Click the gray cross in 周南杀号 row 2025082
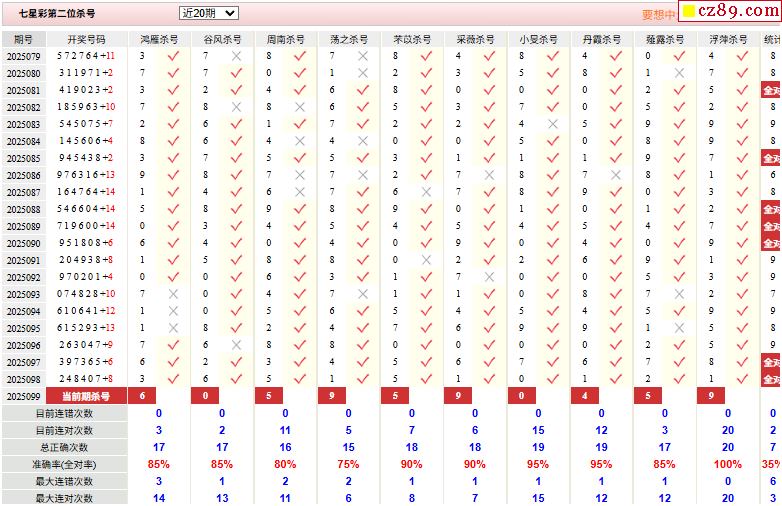Image resolution: width=782 pixels, height=506 pixels. (300, 107)
